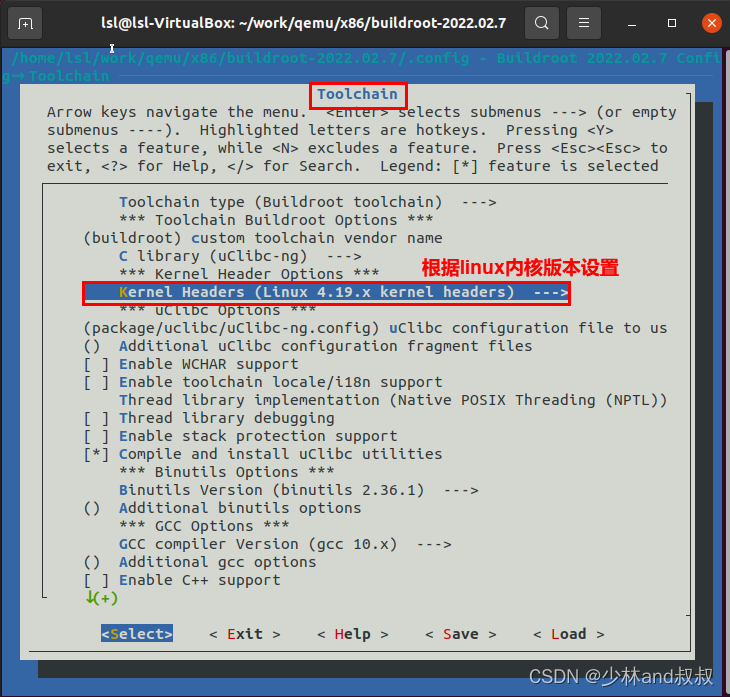Viewport: 730px width, 697px height.
Task: Select uClibc configuration file entry
Action: (x=375, y=328)
